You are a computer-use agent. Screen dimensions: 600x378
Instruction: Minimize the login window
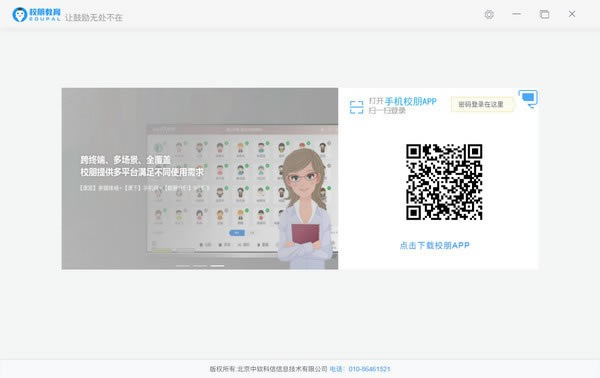[x=517, y=14]
